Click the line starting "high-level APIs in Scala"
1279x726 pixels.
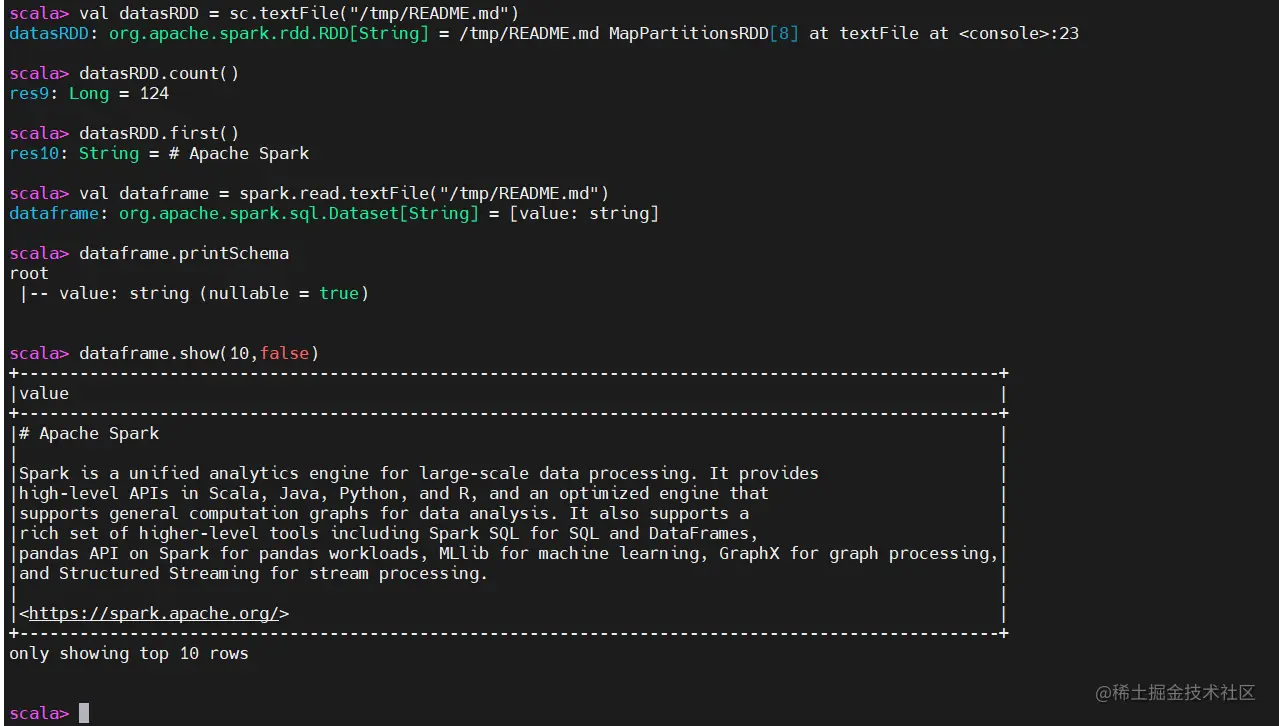click(394, 493)
